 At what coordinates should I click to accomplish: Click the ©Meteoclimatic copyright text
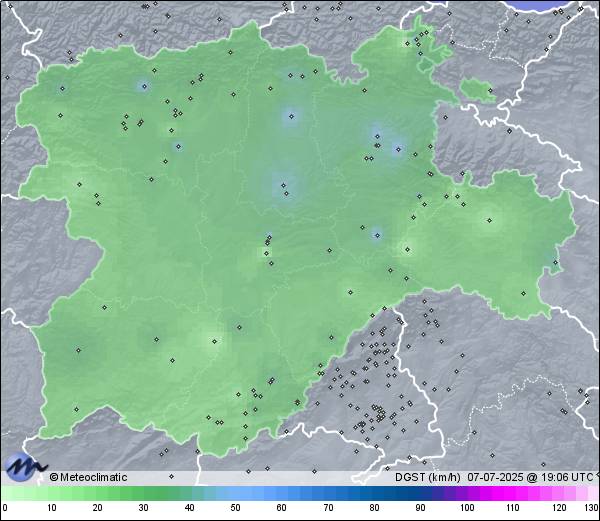coord(88,477)
